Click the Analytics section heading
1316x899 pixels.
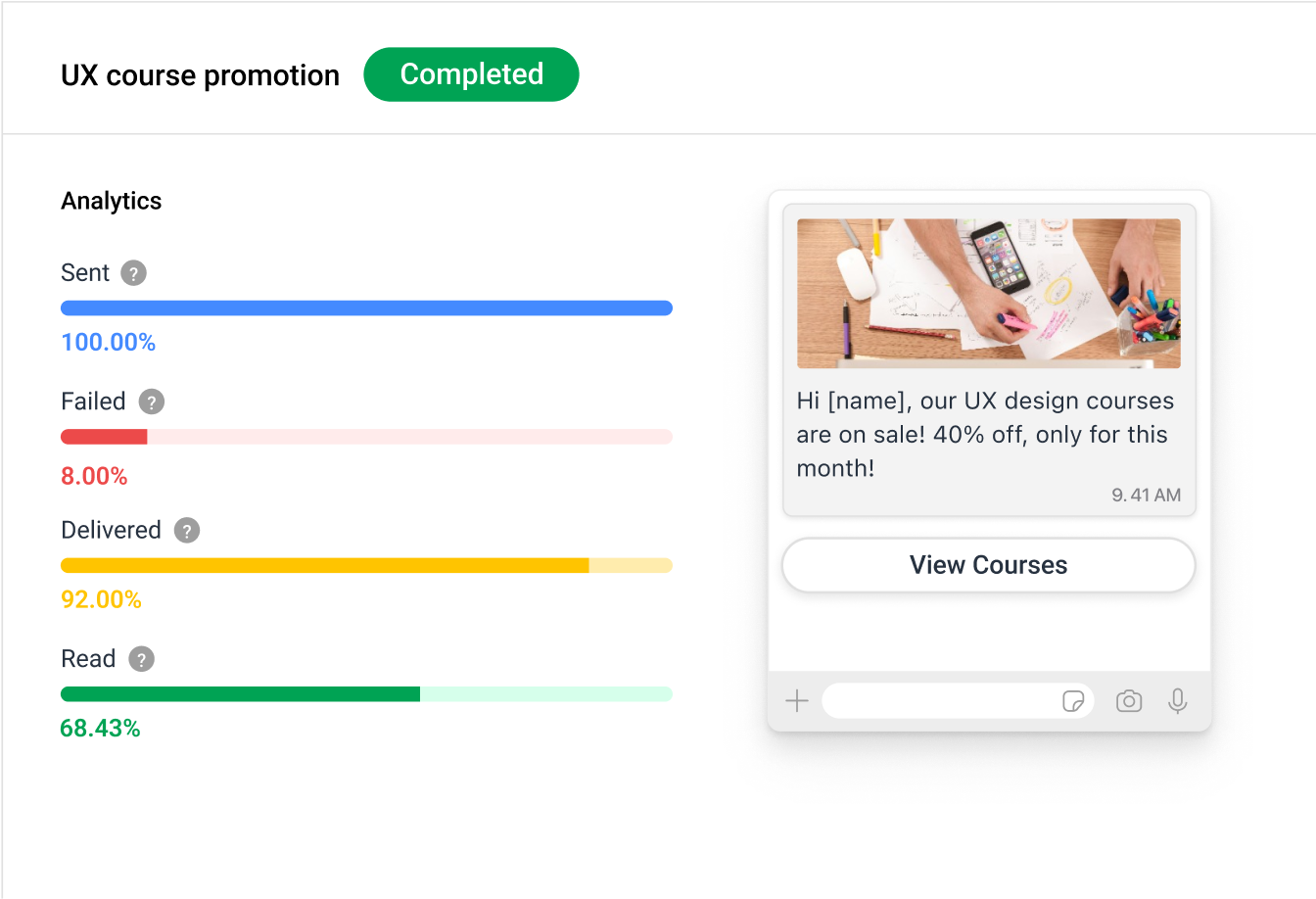111,201
